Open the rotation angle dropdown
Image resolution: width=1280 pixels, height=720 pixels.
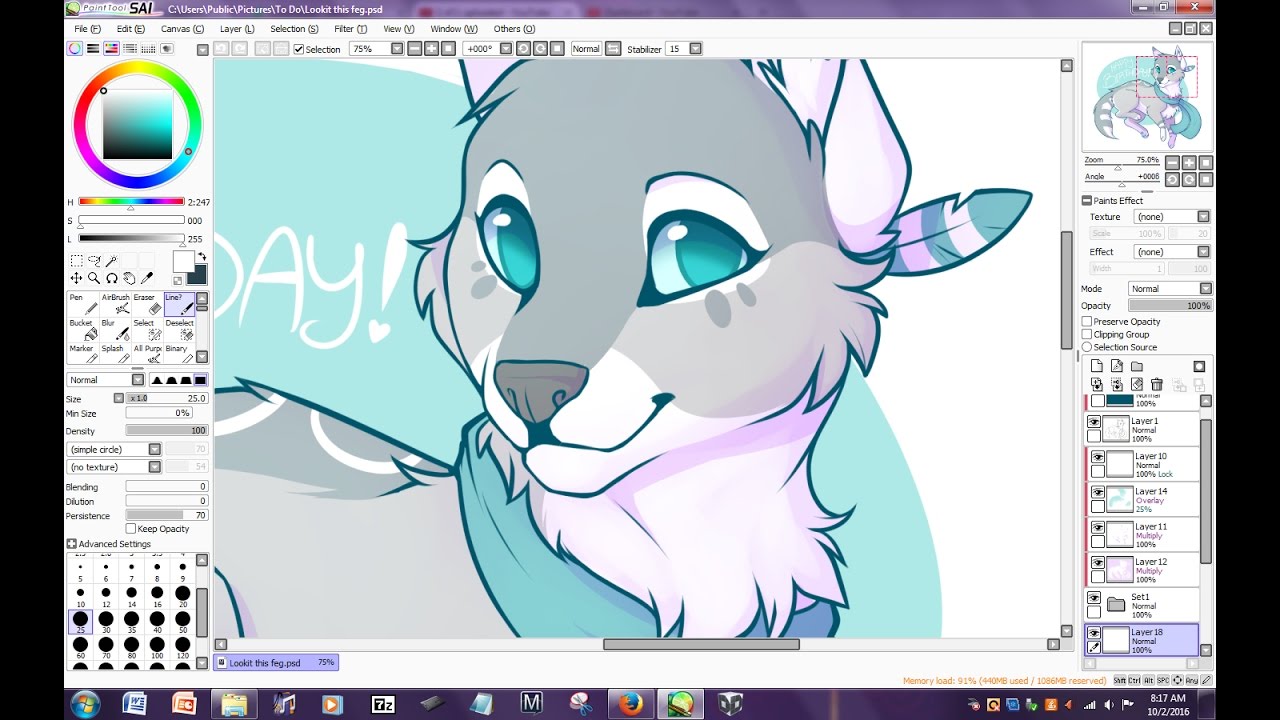(x=506, y=49)
